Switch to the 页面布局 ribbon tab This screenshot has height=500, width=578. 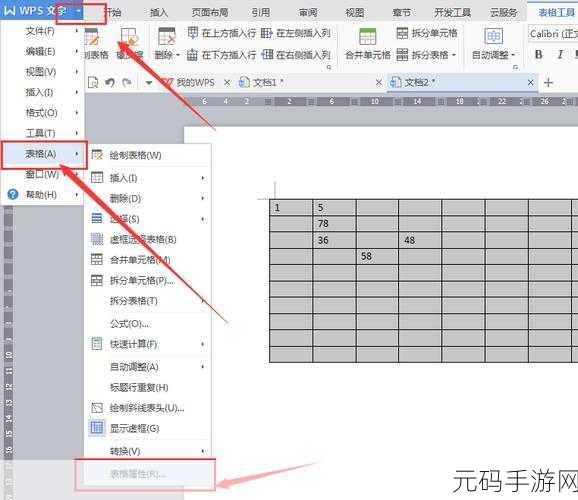[210, 13]
